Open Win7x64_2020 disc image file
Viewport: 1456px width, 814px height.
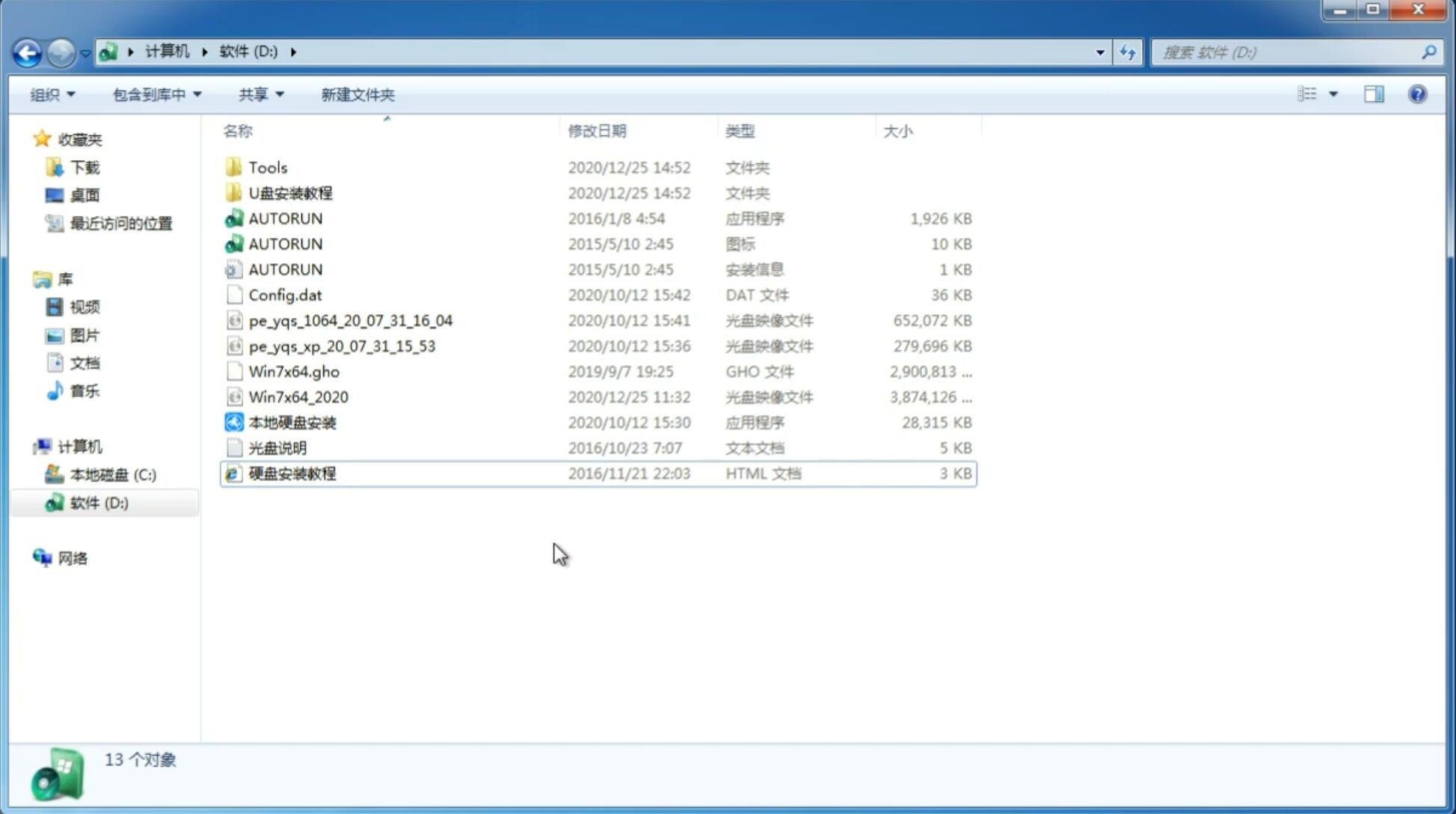[298, 397]
